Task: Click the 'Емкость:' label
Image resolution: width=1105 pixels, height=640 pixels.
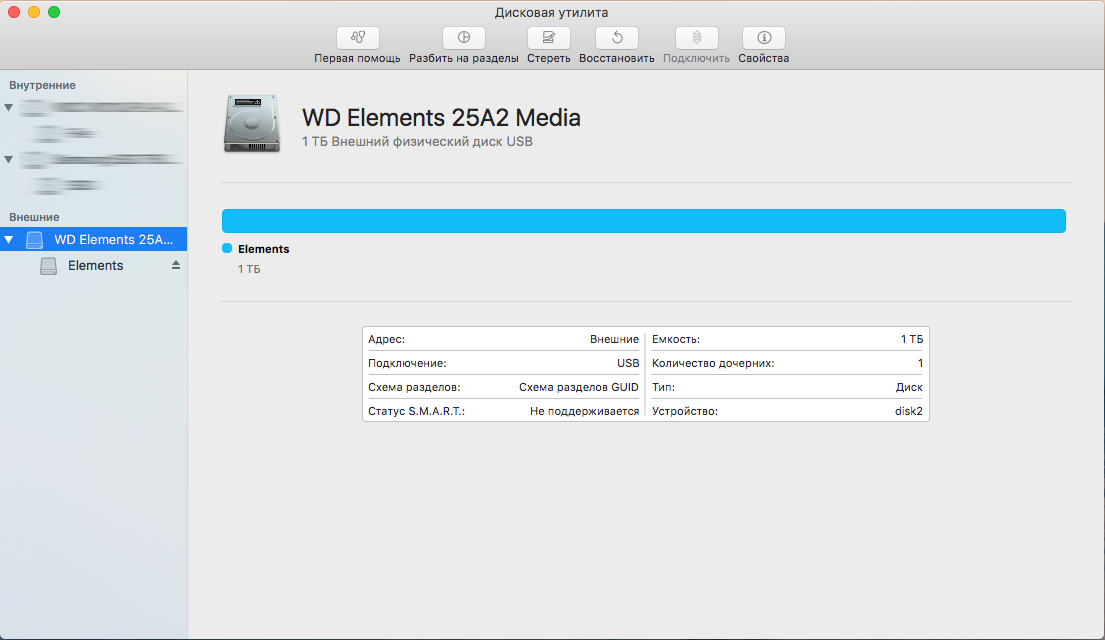Action: (x=676, y=339)
